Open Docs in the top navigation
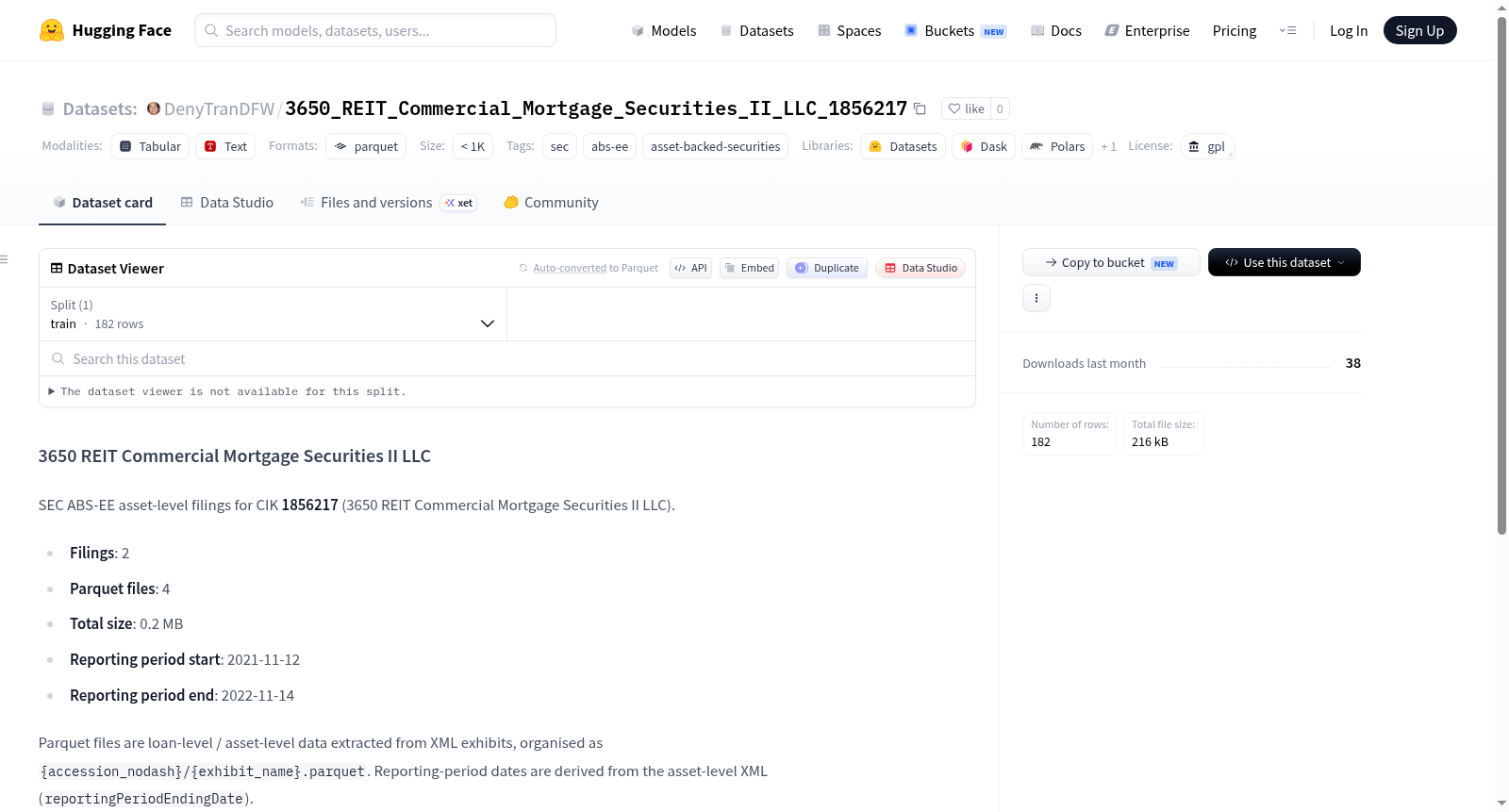 pyautogui.click(x=1056, y=30)
